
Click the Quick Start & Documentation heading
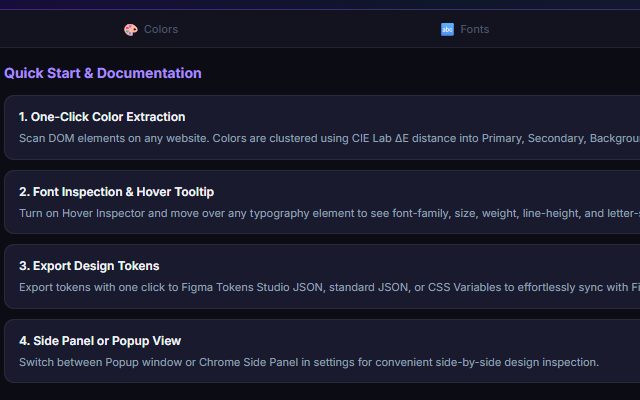[x=103, y=73]
